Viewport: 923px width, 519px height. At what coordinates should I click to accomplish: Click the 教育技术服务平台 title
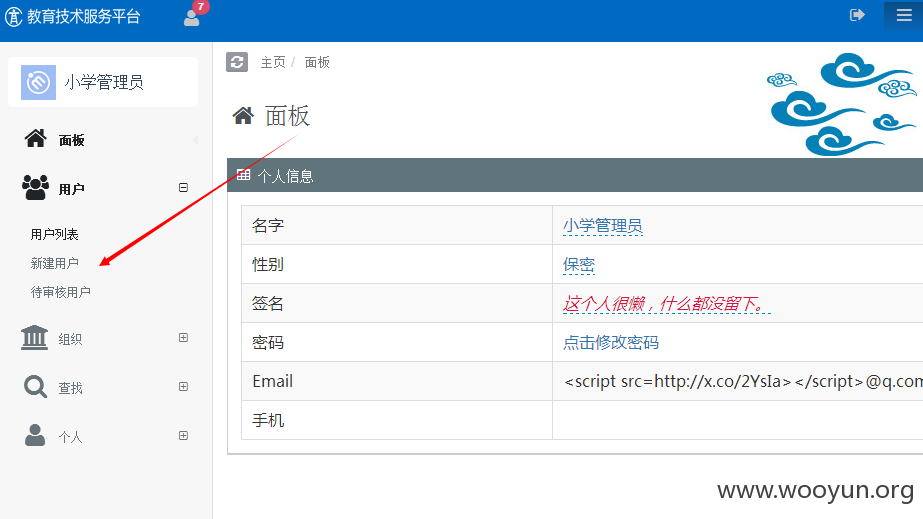[83, 16]
